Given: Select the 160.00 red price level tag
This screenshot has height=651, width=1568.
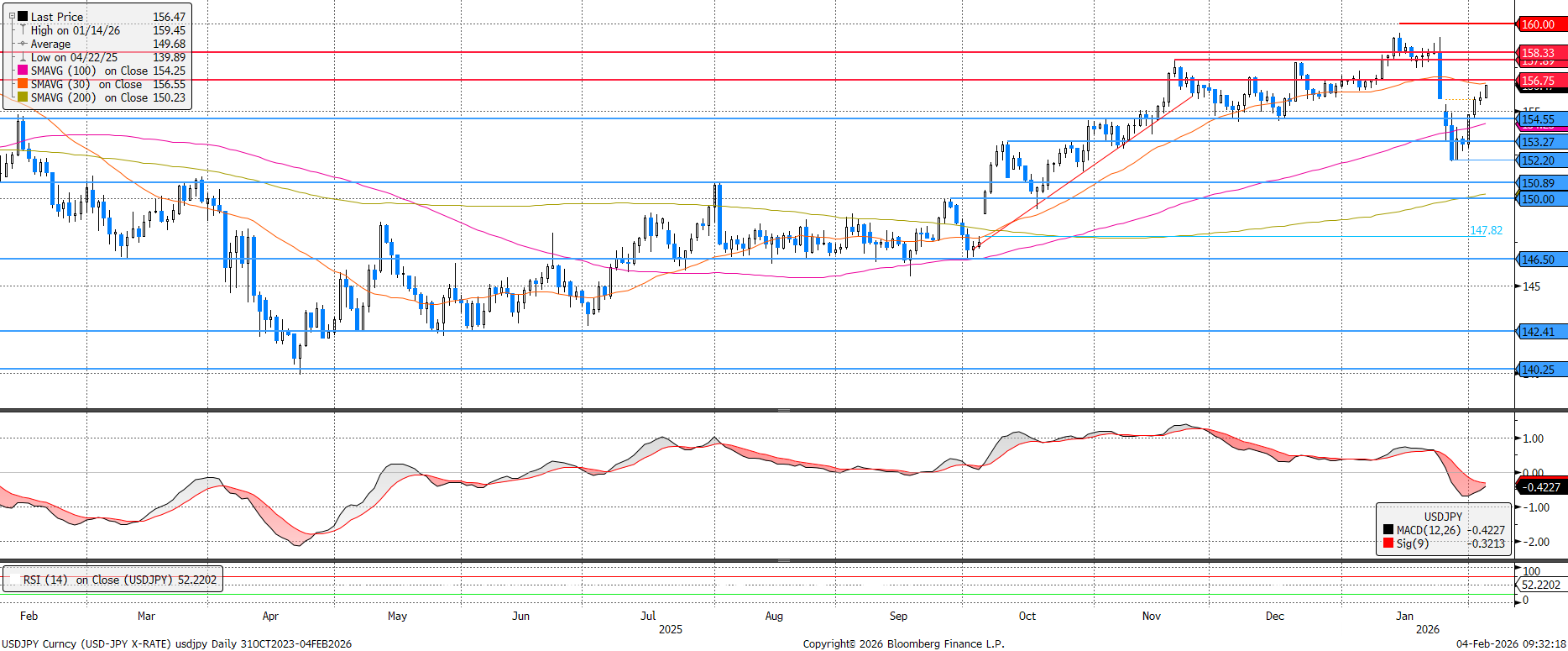Looking at the screenshot, I should click(x=1541, y=24).
